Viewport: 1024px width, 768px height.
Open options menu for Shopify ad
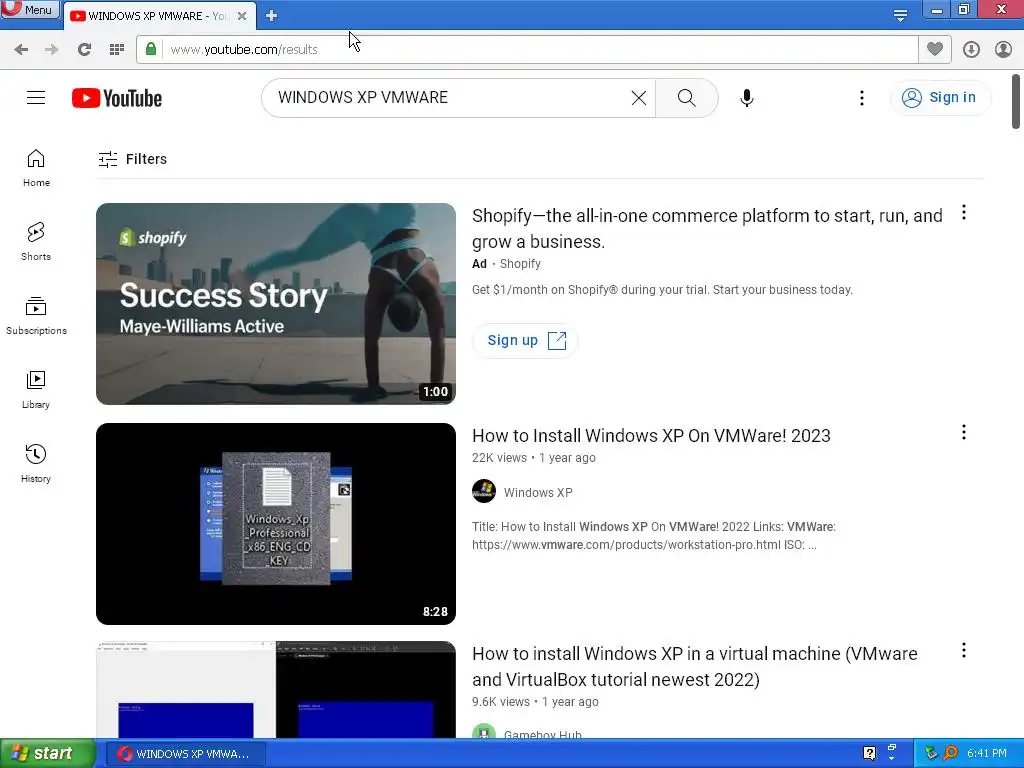click(x=964, y=213)
